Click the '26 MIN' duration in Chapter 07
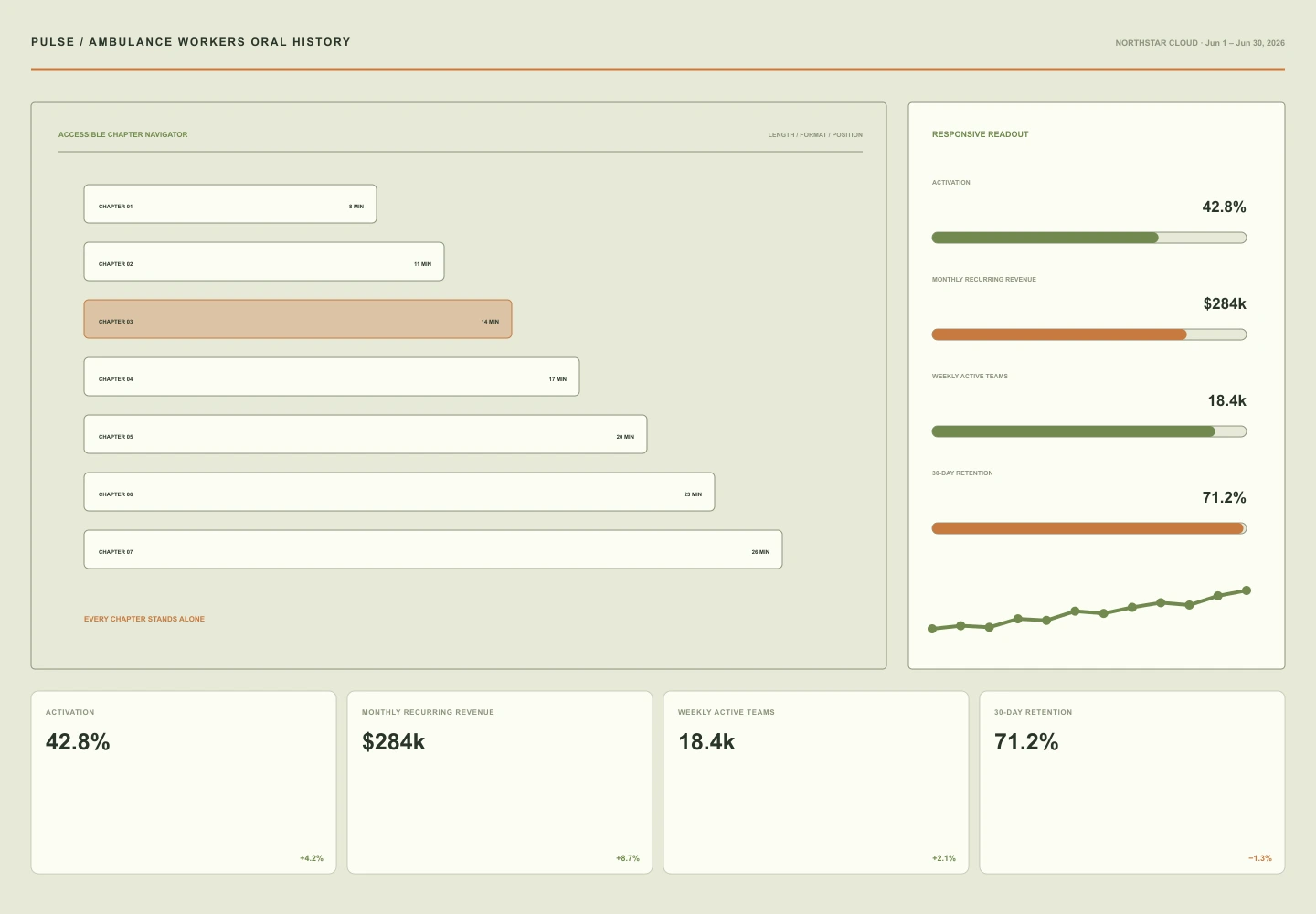Screen dimensions: 1316x914 pyautogui.click(x=760, y=552)
